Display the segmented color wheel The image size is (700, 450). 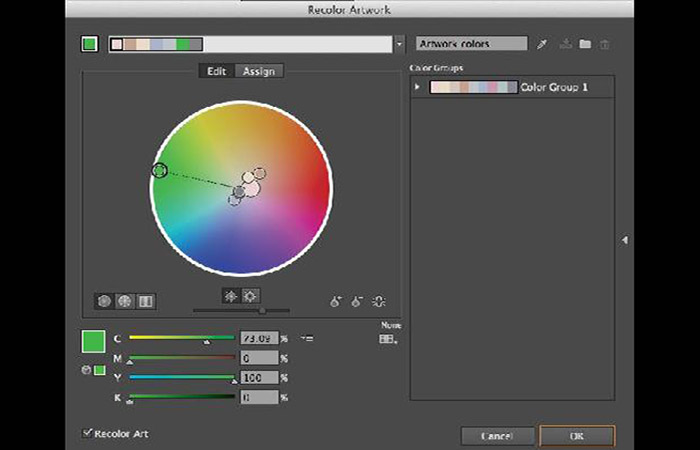pyautogui.click(x=125, y=301)
